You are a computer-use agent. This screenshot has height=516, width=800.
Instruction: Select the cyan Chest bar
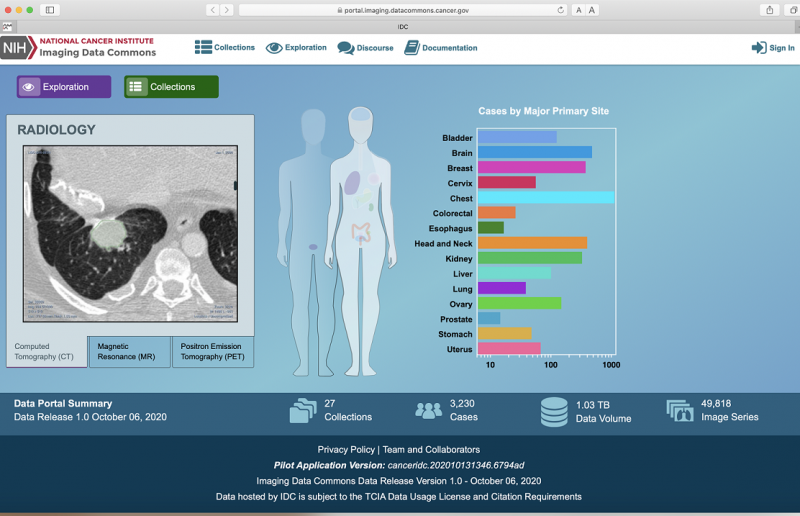[546, 198]
